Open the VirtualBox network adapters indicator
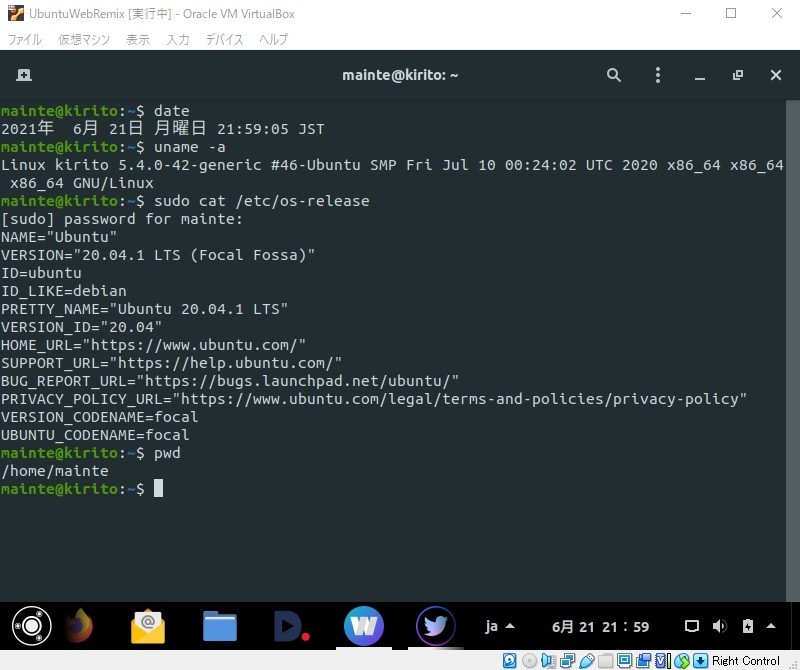The height and width of the screenshot is (670, 800). 567,661
